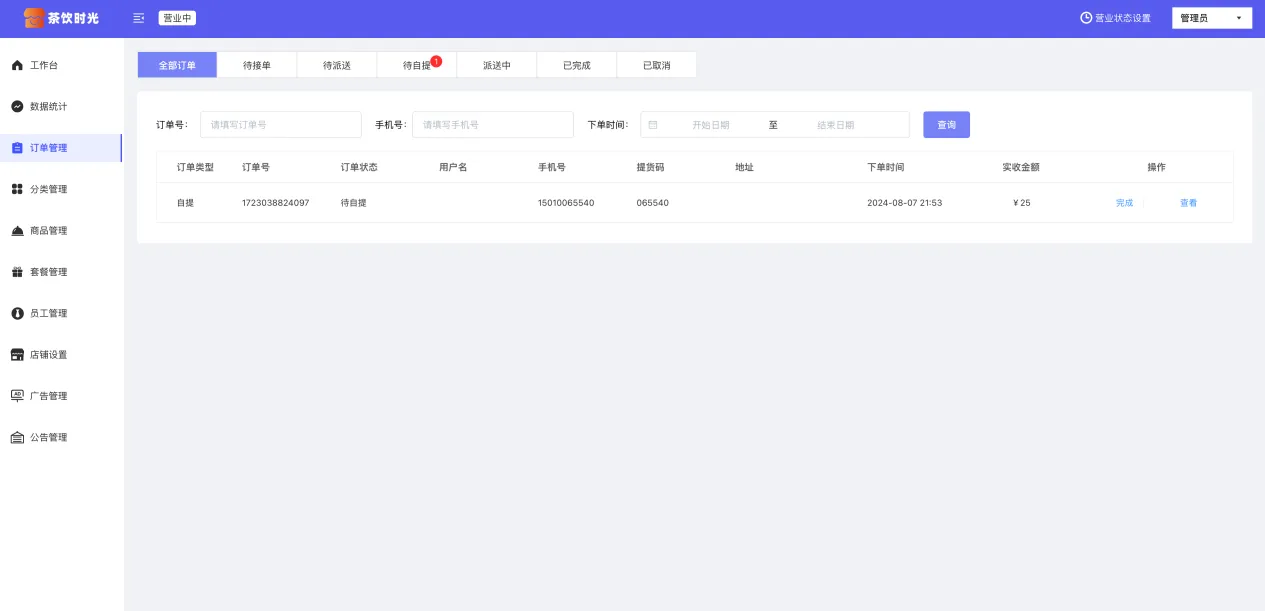1265x611 pixels.
Task: Open the 开始日期 date picker
Action: coord(710,125)
